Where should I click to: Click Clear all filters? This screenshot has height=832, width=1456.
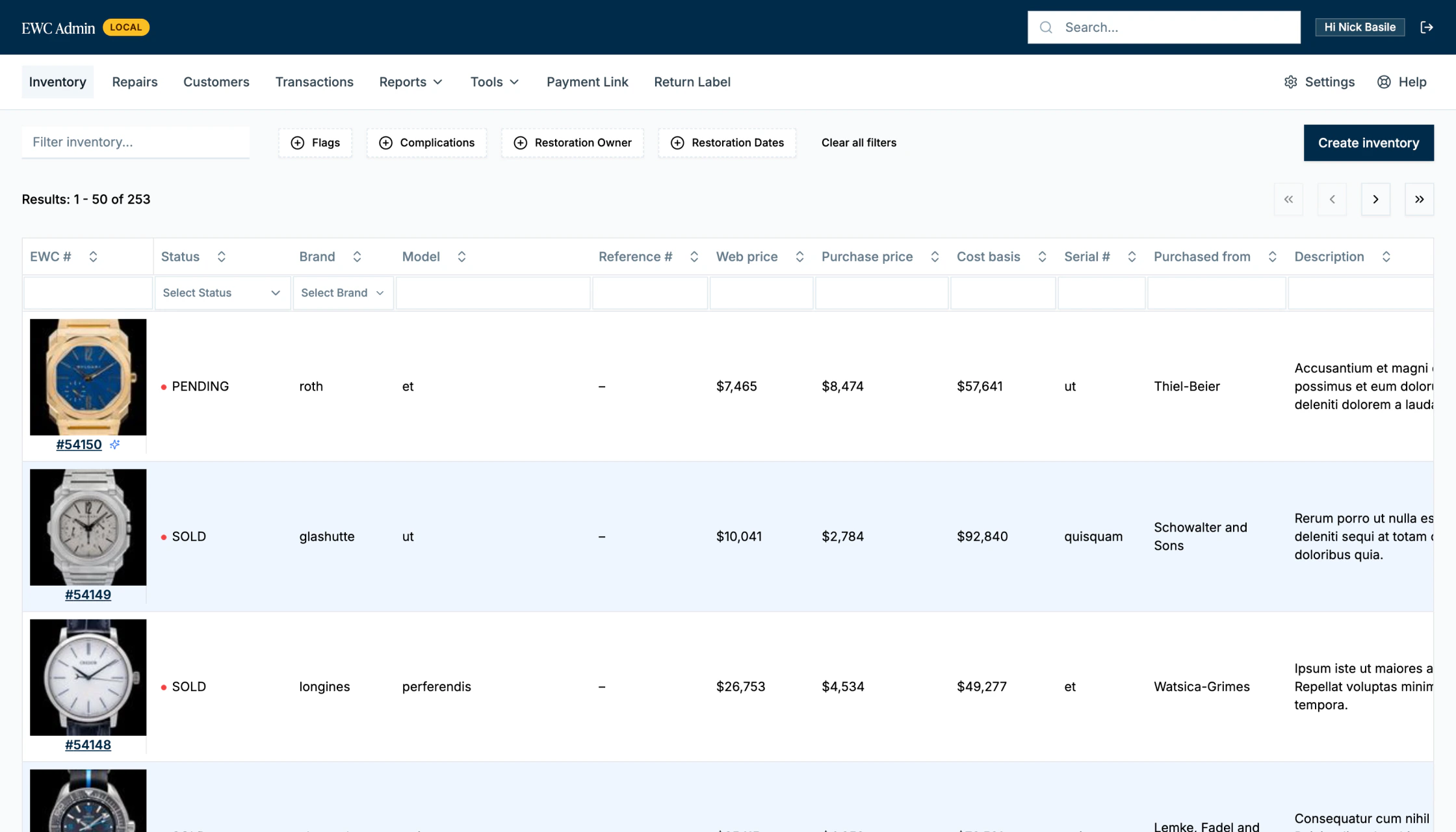tap(859, 143)
